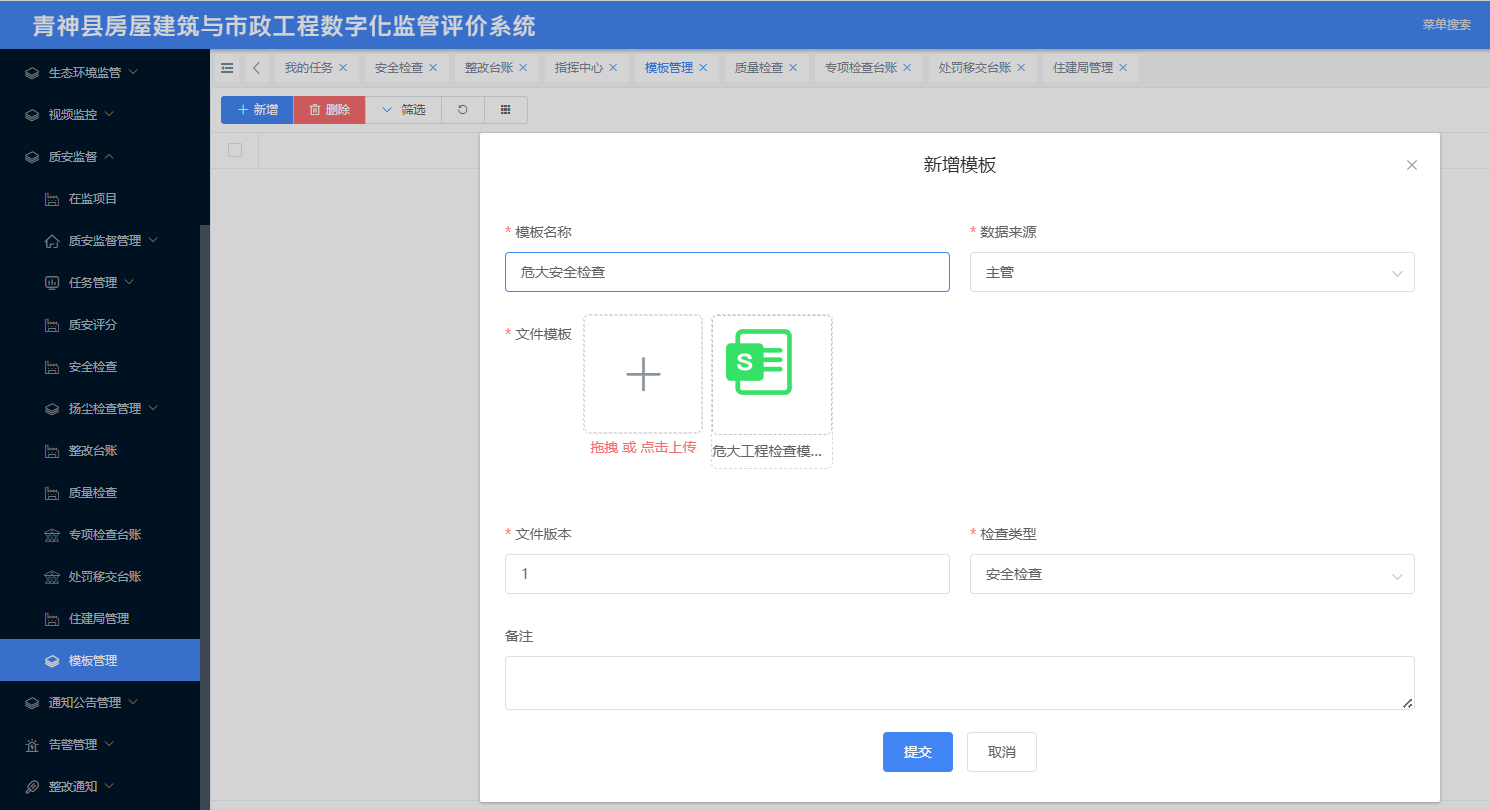Click the refresh icon in toolbar
The image size is (1490, 810).
pos(463,110)
